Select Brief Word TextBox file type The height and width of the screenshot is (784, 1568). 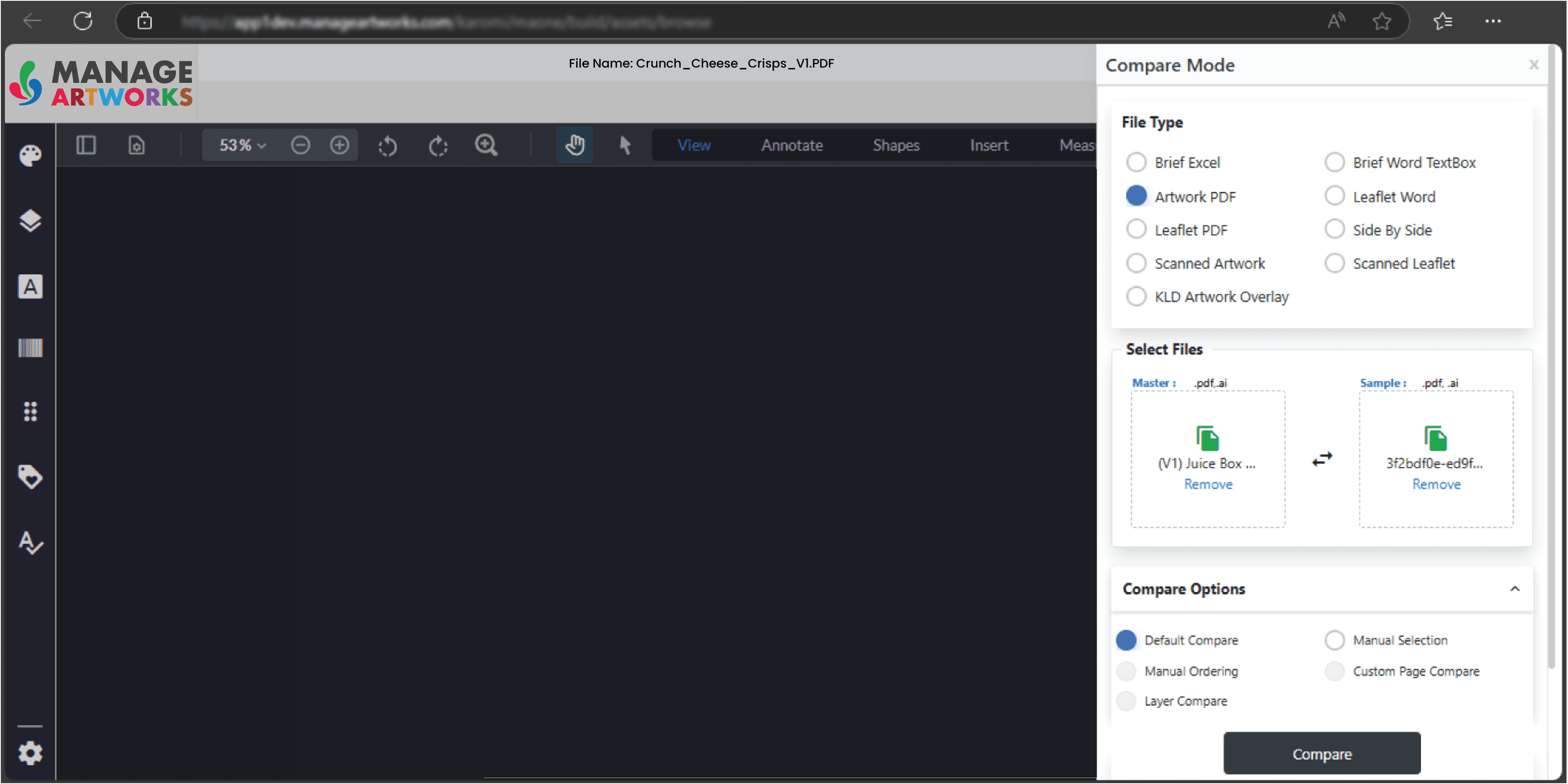pyautogui.click(x=1334, y=163)
